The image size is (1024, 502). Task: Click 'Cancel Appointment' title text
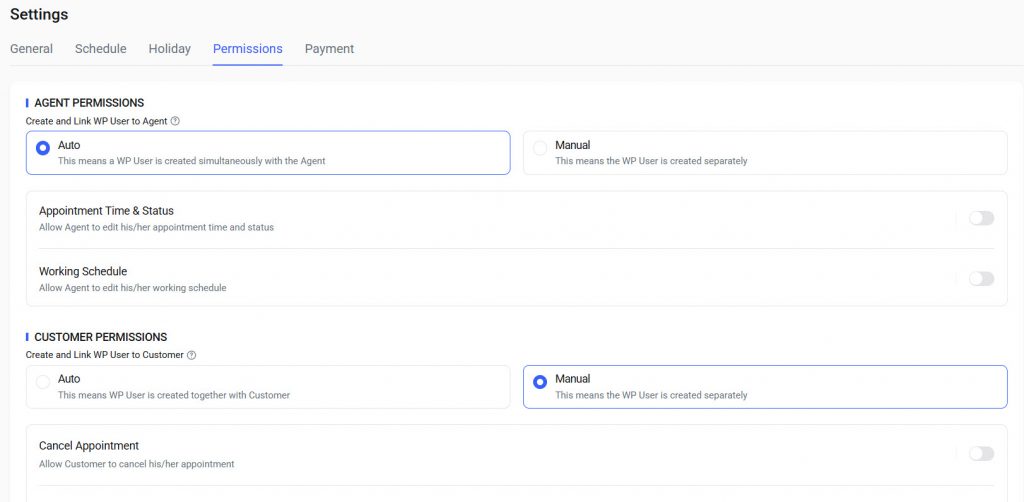tap(89, 445)
